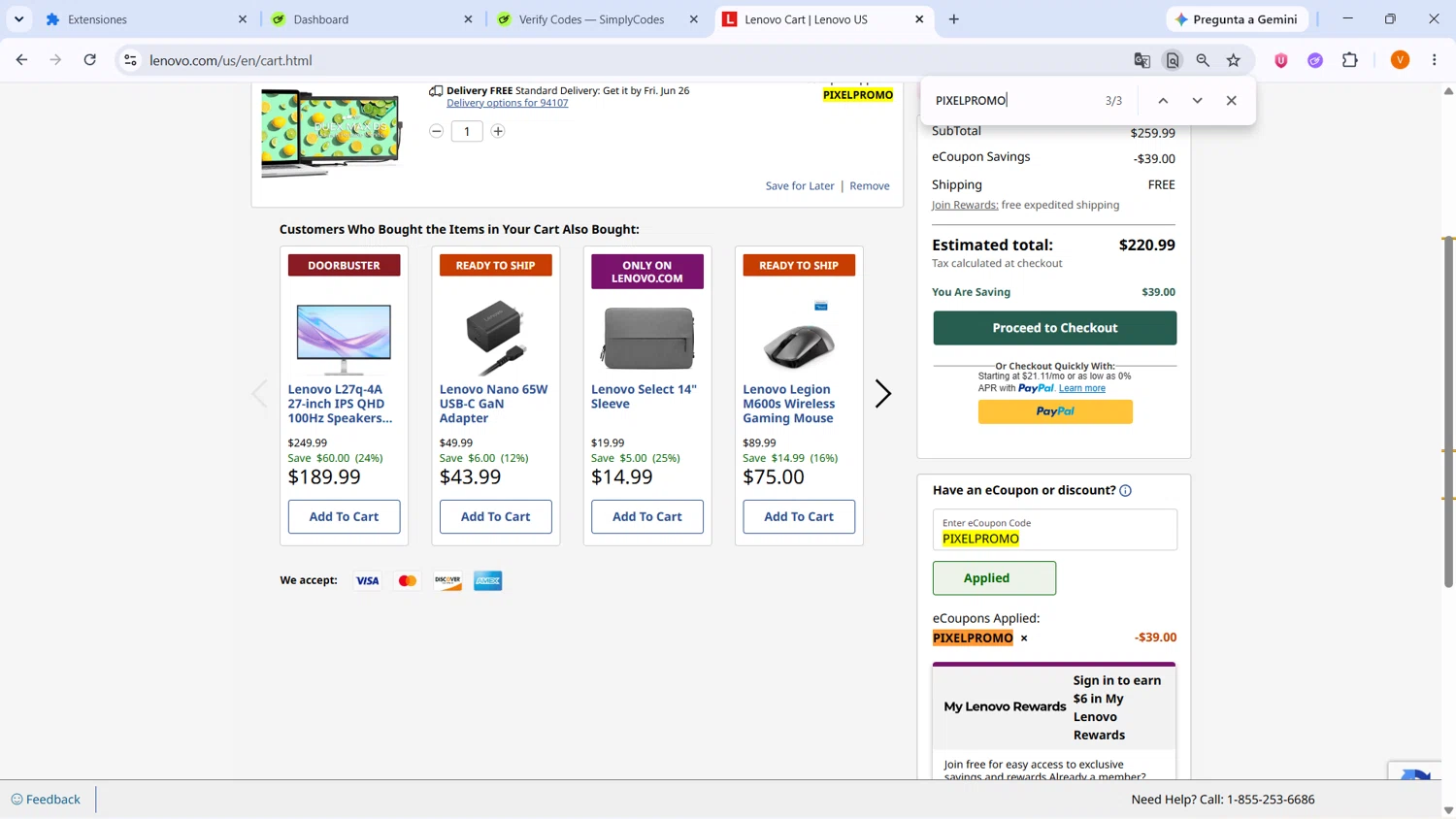Viewport: 1456px width, 819px height.
Task: Open Chrome three-dot menu
Action: (x=1435, y=60)
